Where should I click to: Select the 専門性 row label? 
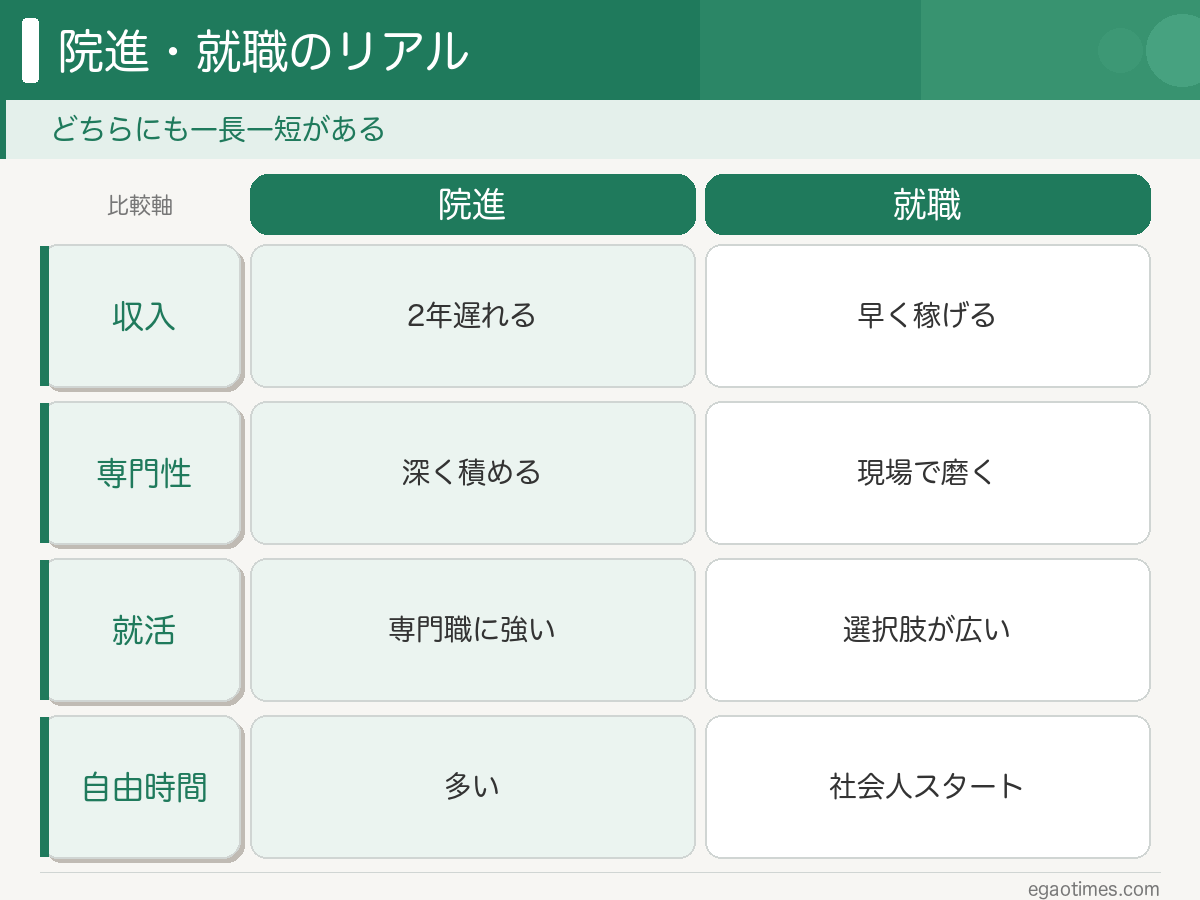click(144, 473)
